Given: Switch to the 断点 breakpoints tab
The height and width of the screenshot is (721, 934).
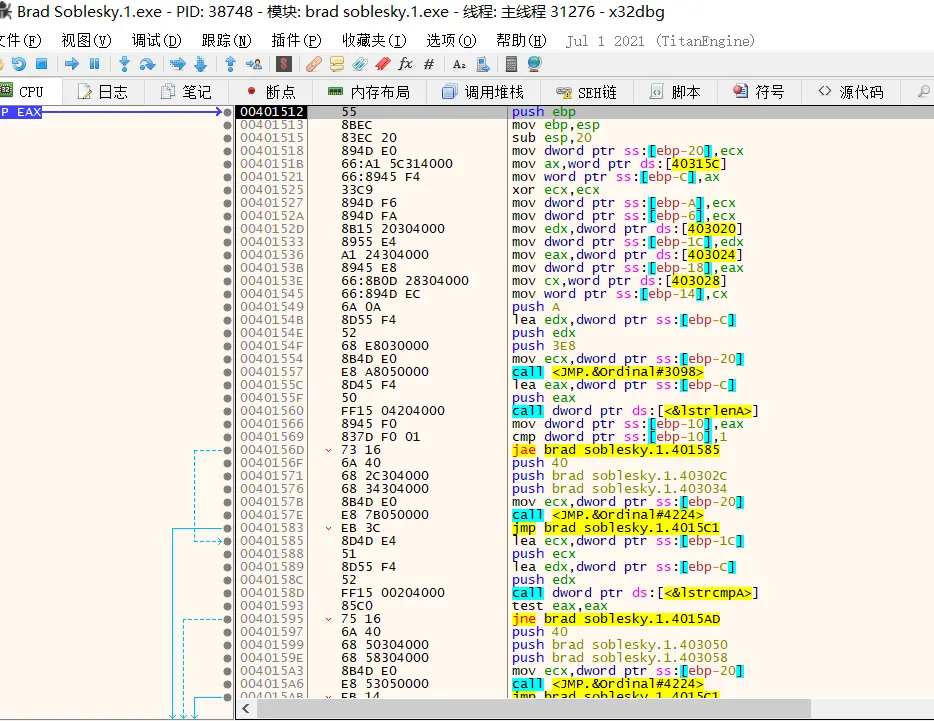Looking at the screenshot, I should point(272,92).
